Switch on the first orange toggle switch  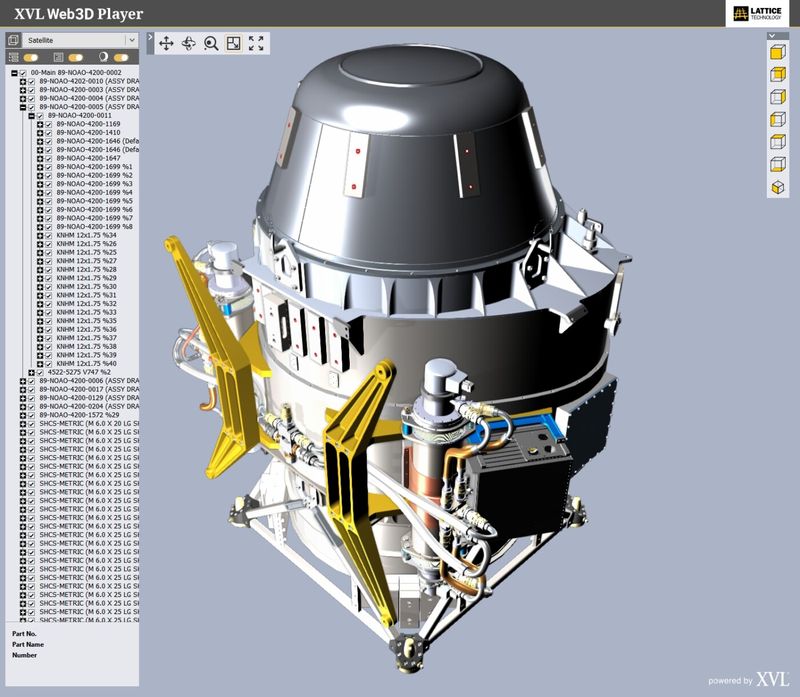click(30, 57)
